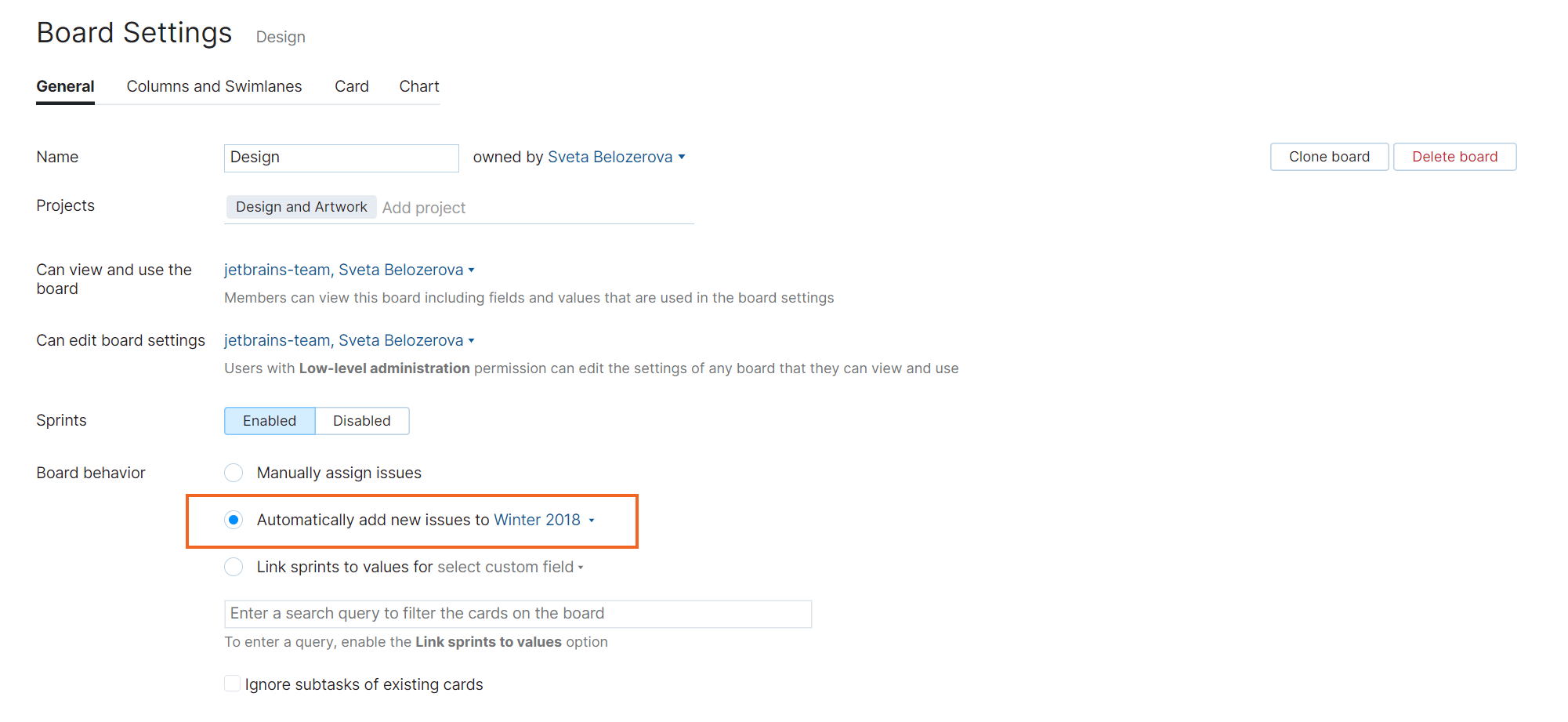
Task: Open the select custom field dropdown
Action: 509,567
